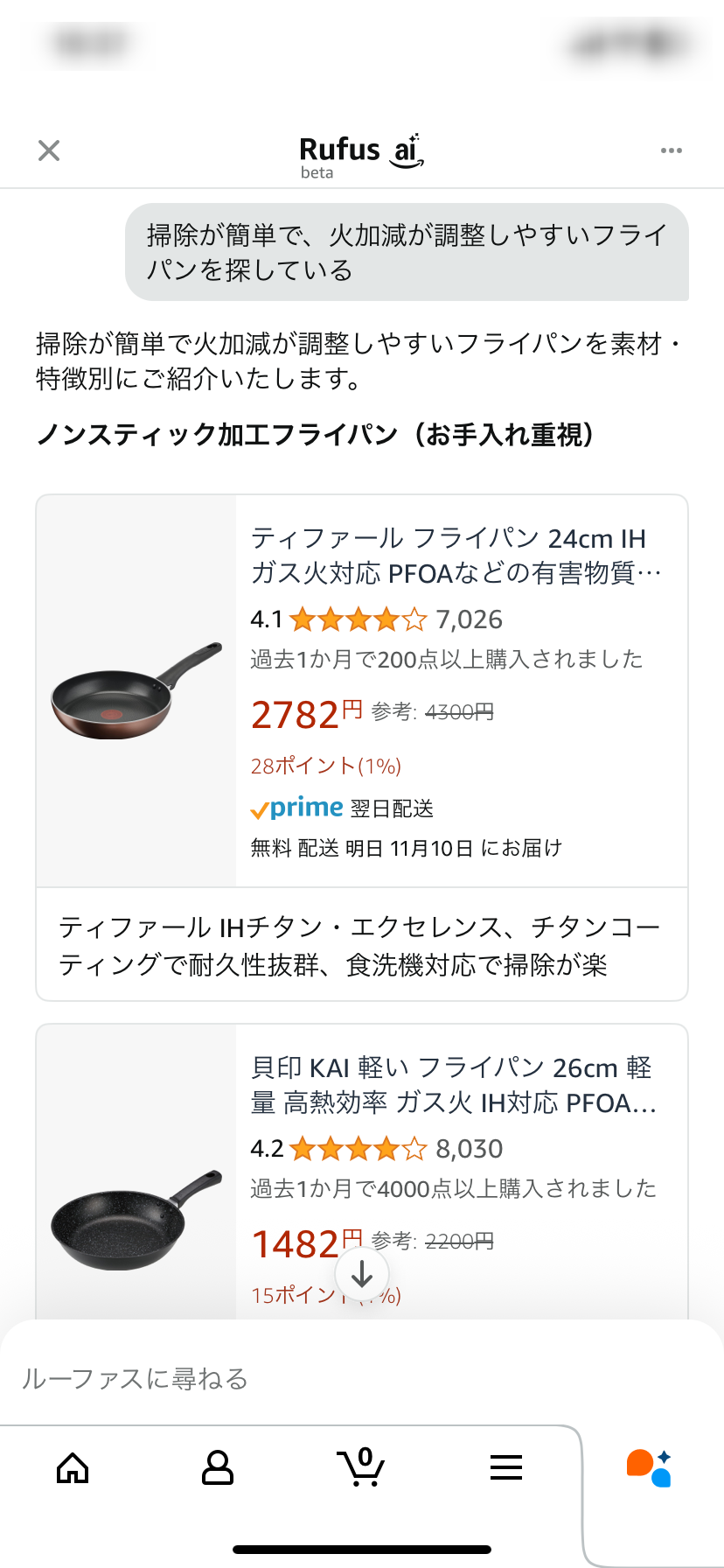
Task: Open the account profile tab
Action: coord(217,1467)
